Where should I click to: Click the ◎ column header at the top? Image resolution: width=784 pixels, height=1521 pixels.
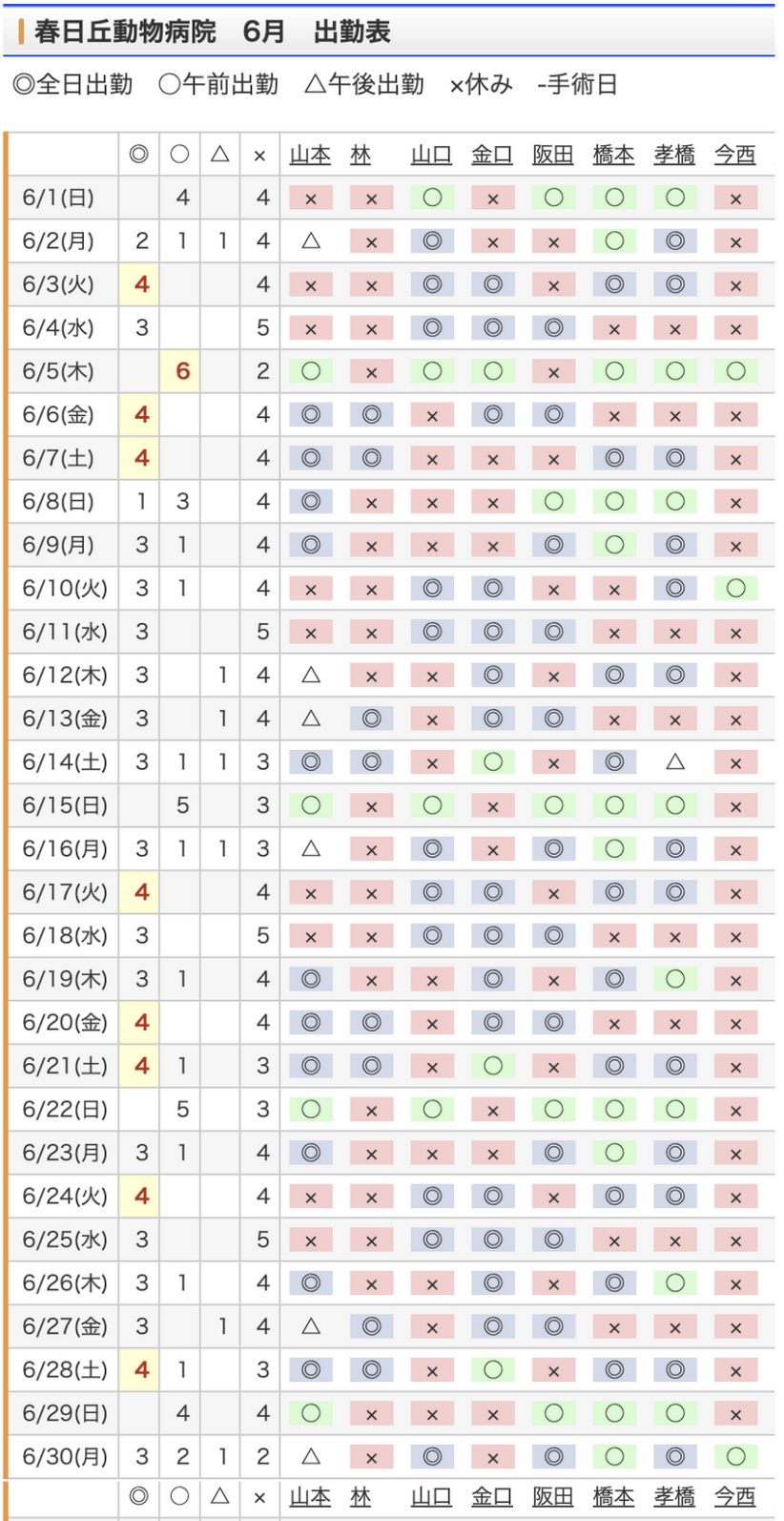click(139, 155)
